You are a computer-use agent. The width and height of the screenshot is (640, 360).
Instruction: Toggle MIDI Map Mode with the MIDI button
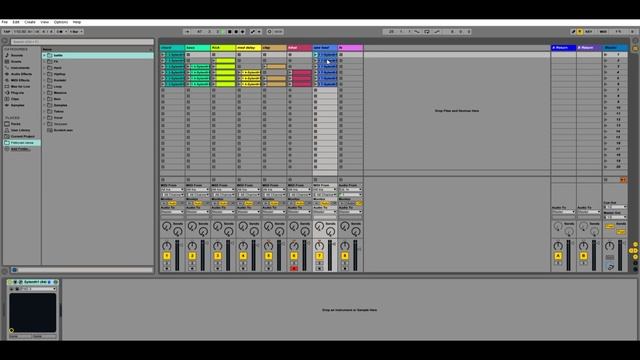click(x=603, y=31)
